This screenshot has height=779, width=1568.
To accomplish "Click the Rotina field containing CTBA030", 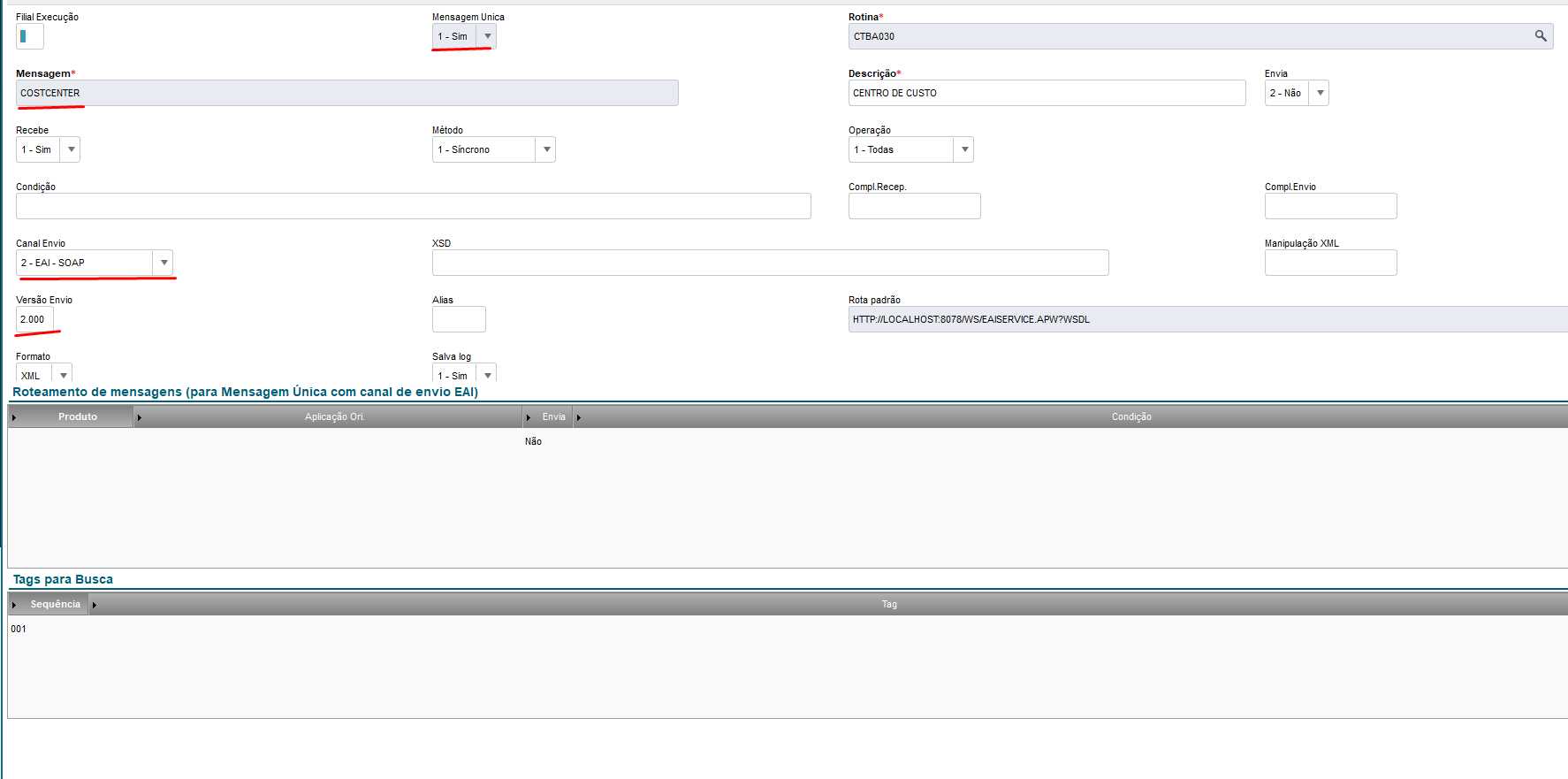I will point(1200,36).
